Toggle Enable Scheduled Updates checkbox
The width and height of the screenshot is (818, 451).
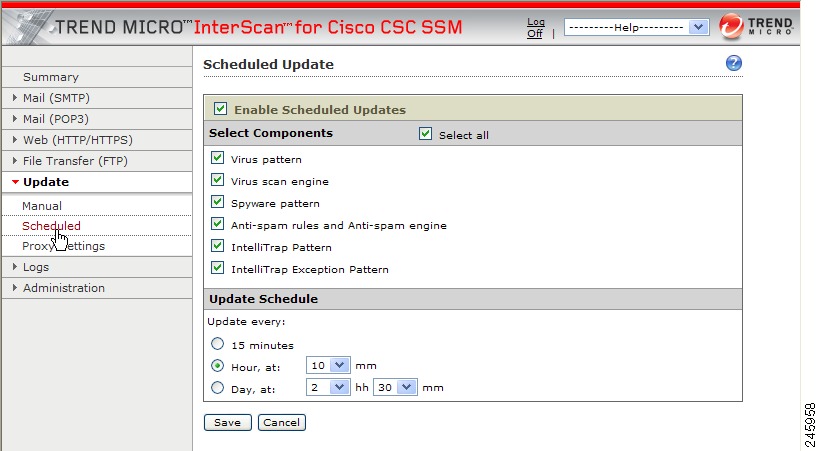(220, 108)
